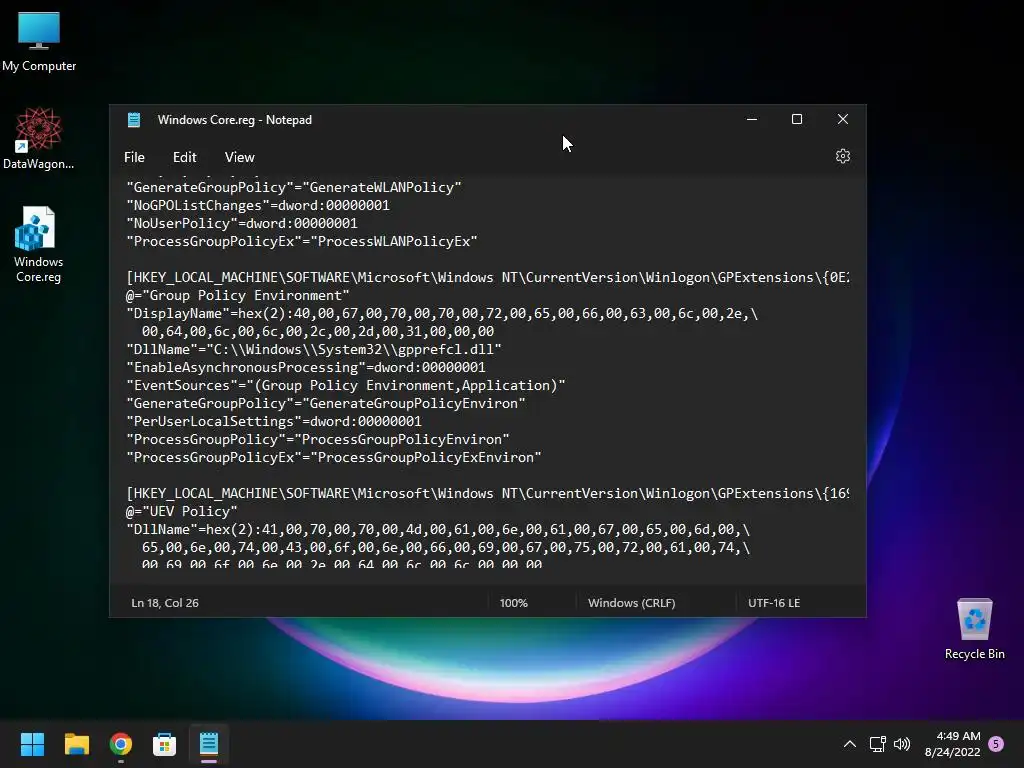Select the My Computer desktop icon
The height and width of the screenshot is (768, 1024).
(39, 42)
